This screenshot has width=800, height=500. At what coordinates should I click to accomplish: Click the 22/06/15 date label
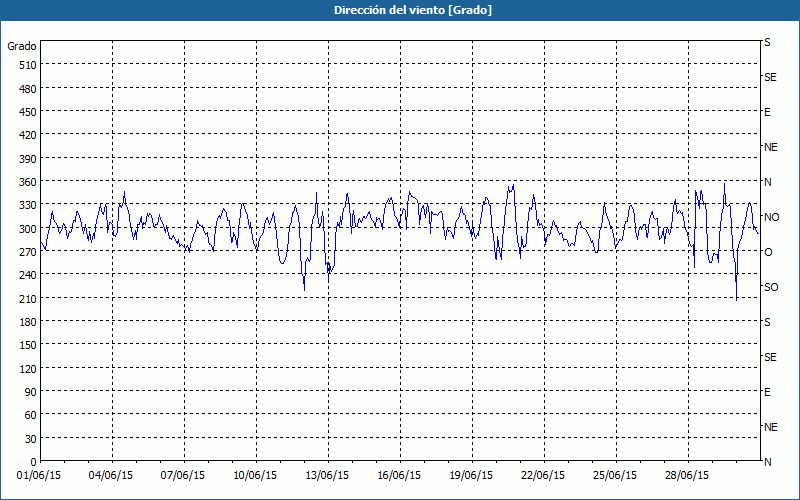click(544, 476)
